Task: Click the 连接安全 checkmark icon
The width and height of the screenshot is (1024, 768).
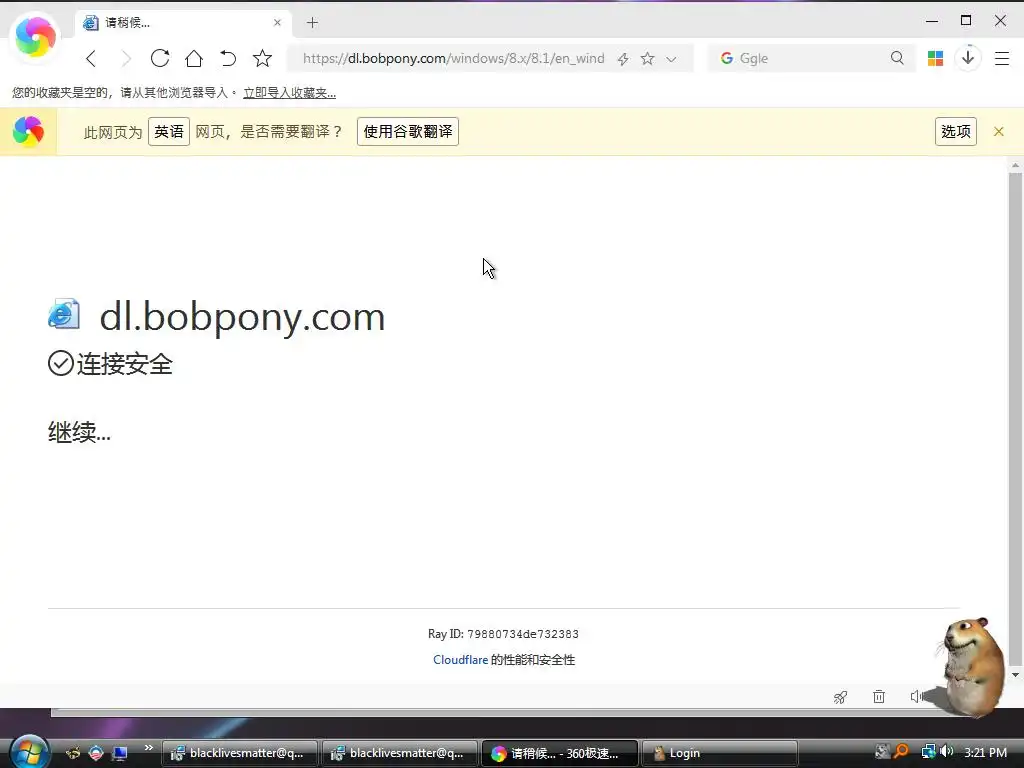Action: (x=61, y=363)
